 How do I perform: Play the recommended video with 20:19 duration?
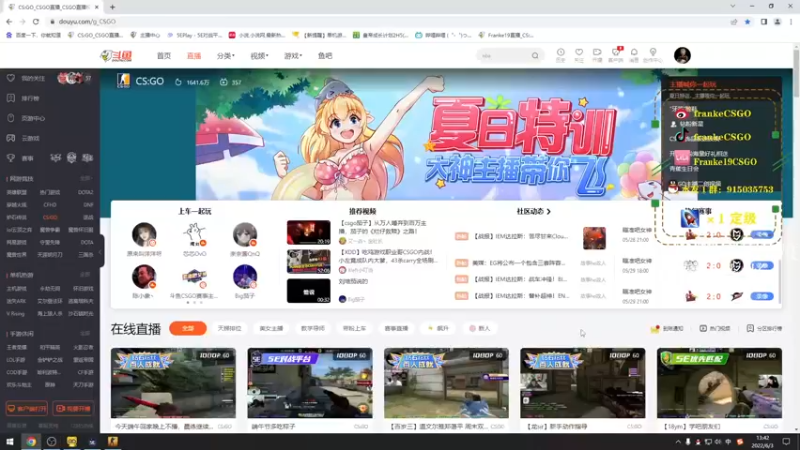(x=308, y=233)
